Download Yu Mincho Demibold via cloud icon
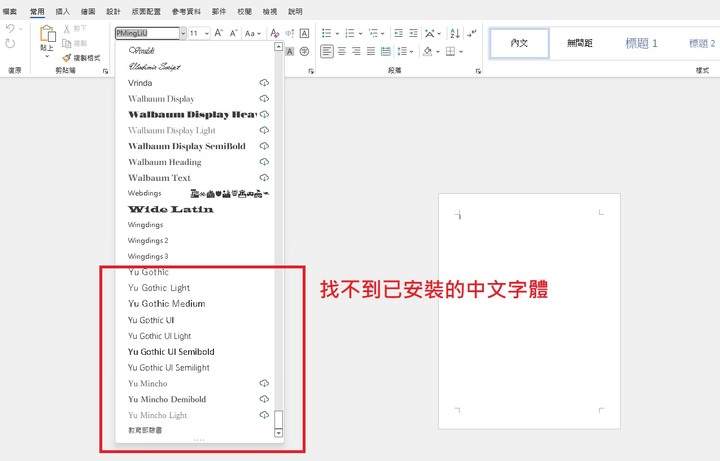 point(264,399)
